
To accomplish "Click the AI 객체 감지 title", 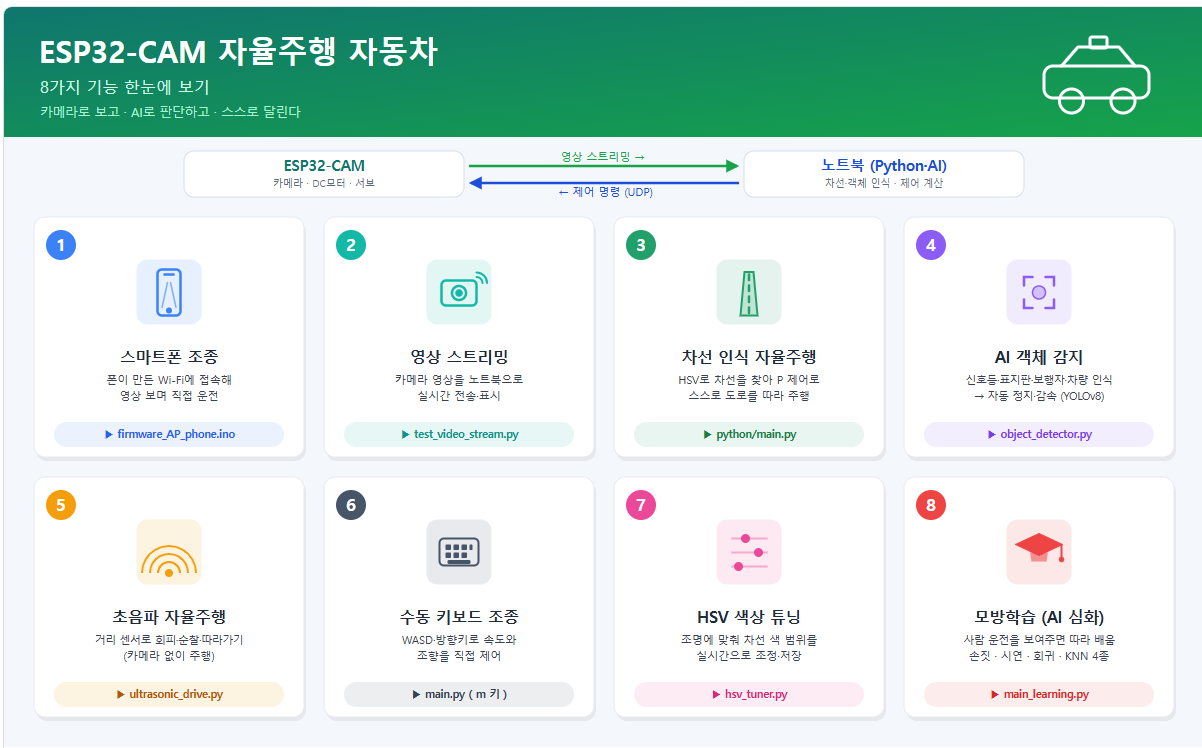I will tap(1039, 357).
